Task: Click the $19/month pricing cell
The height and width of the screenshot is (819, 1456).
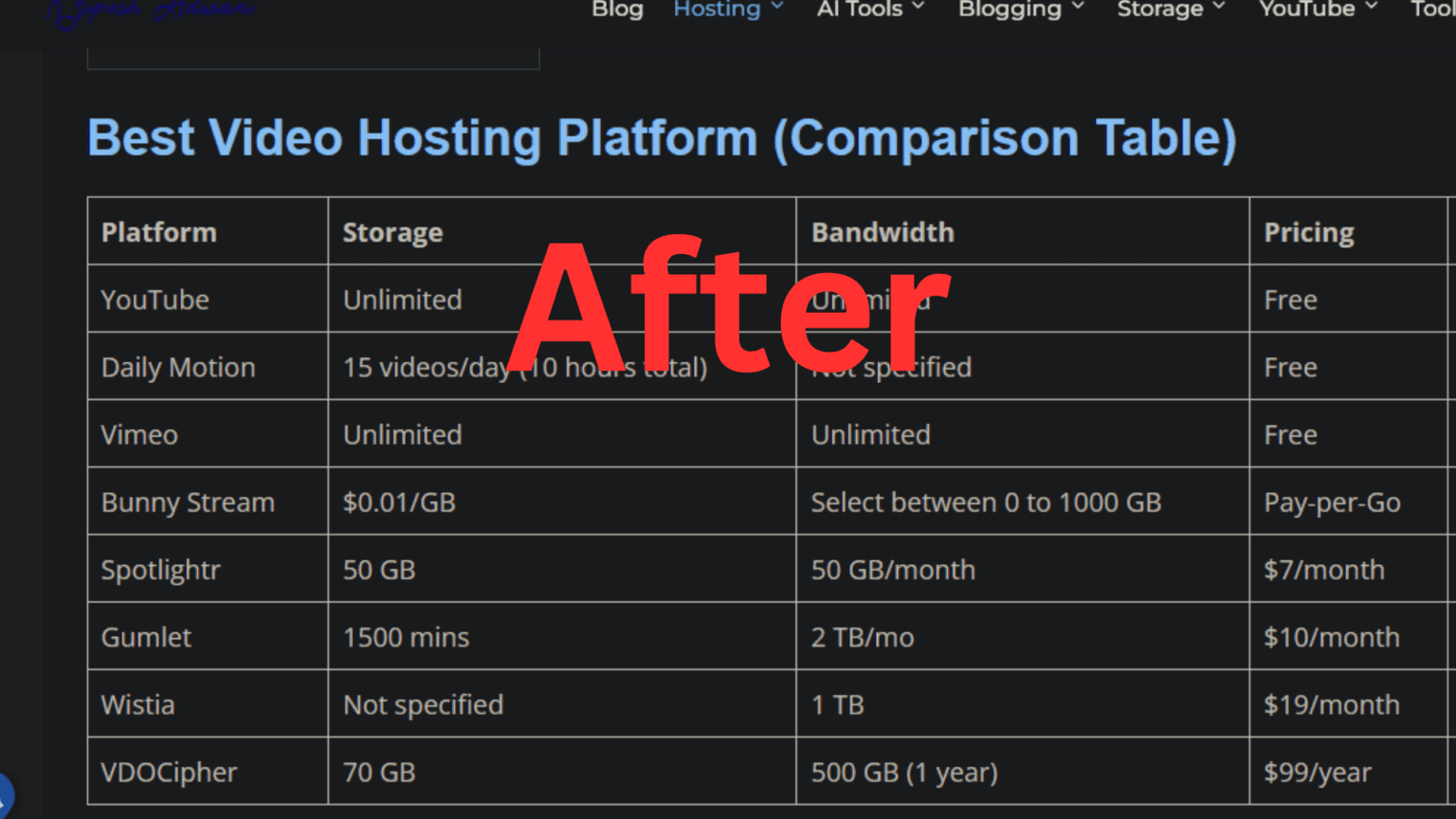Action: pyautogui.click(x=1349, y=704)
